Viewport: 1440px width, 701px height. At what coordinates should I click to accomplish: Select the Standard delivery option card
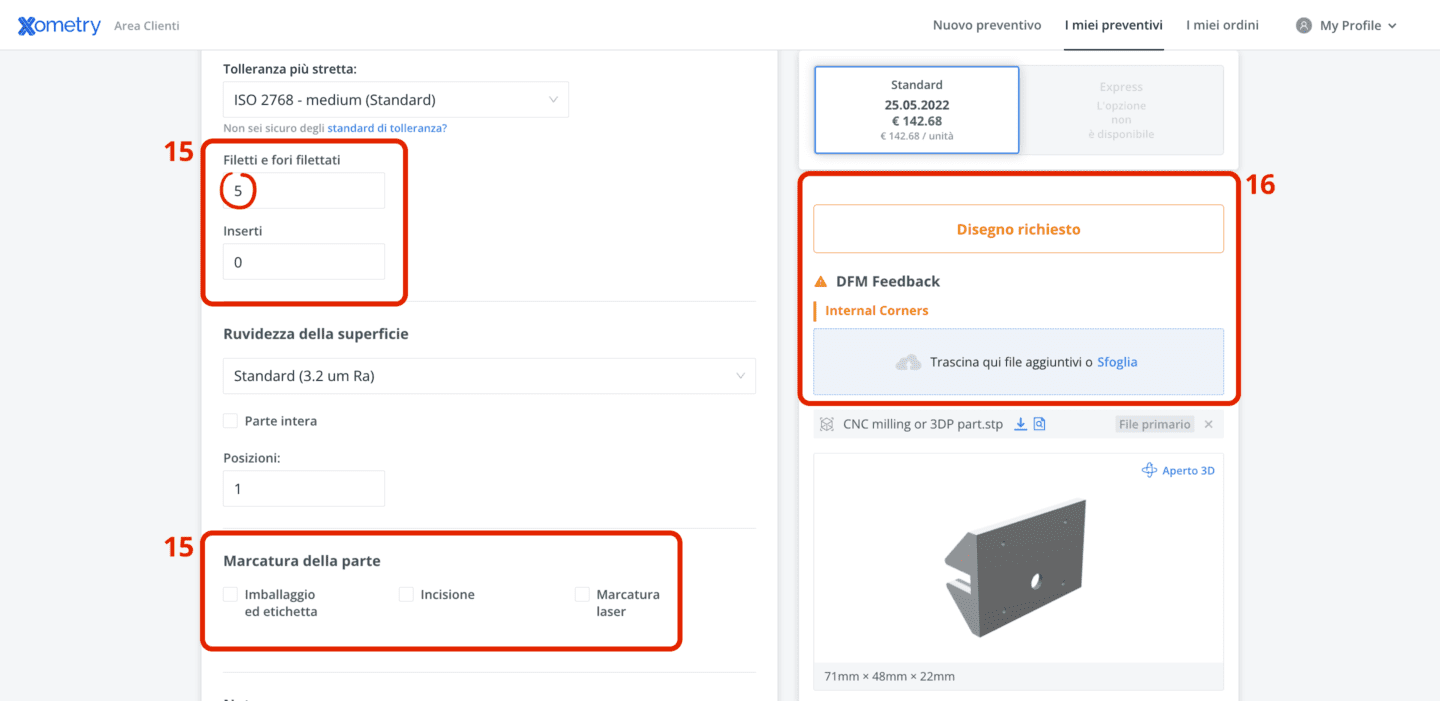click(917, 110)
